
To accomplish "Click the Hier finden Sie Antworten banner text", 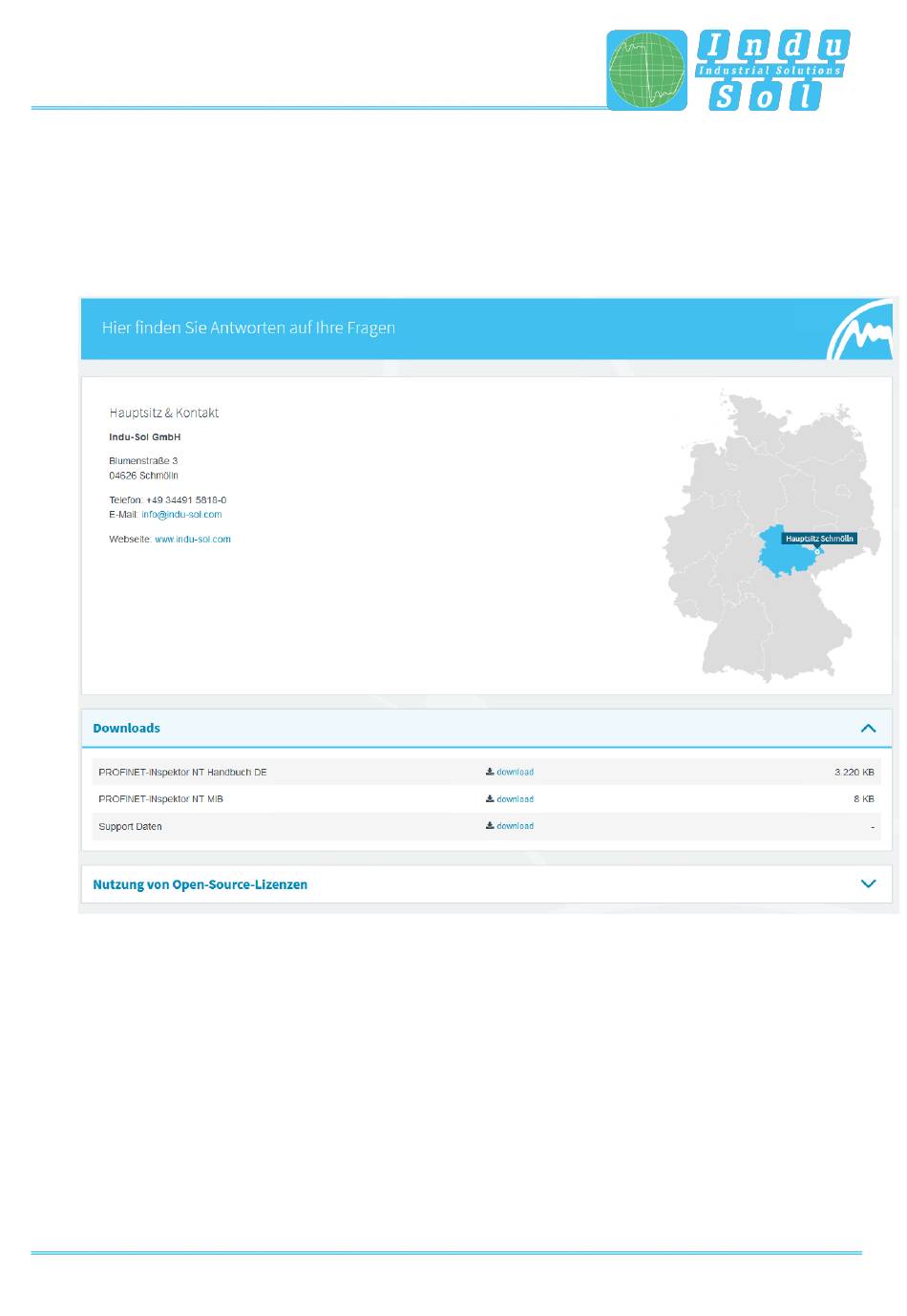I will [248, 328].
